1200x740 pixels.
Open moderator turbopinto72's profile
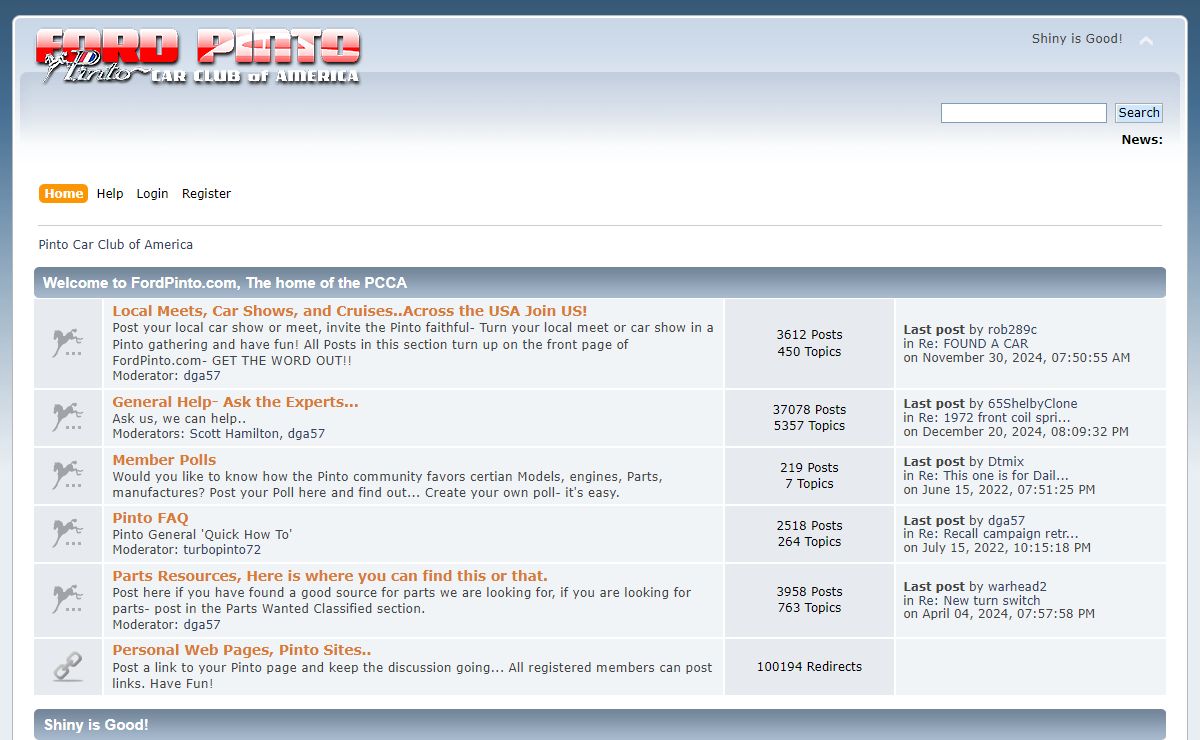pos(222,550)
